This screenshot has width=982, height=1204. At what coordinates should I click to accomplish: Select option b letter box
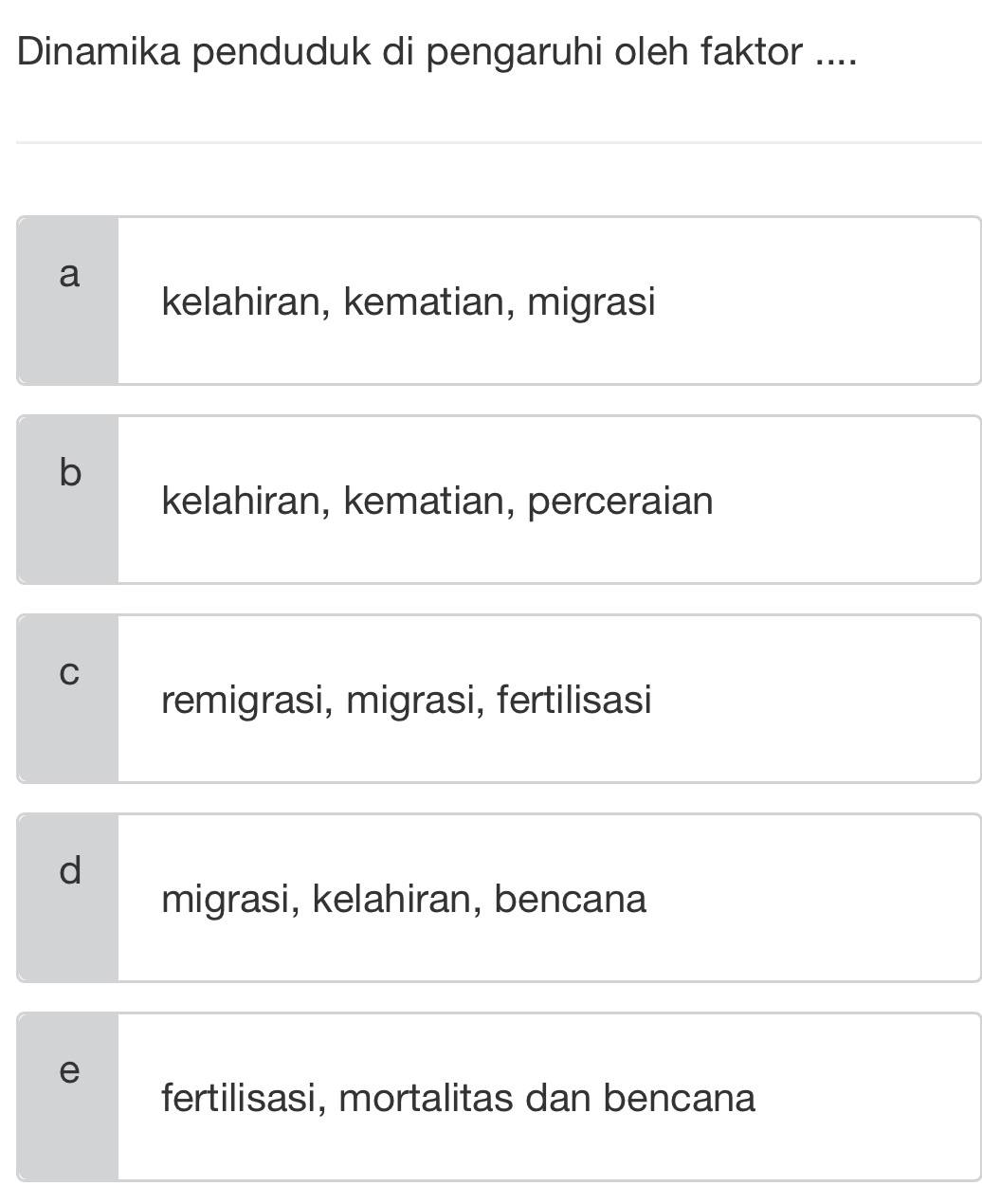click(68, 473)
